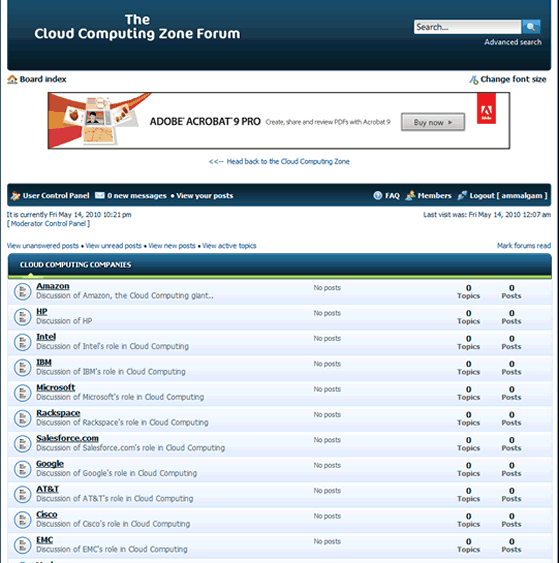Open the Intel forum

click(x=46, y=337)
